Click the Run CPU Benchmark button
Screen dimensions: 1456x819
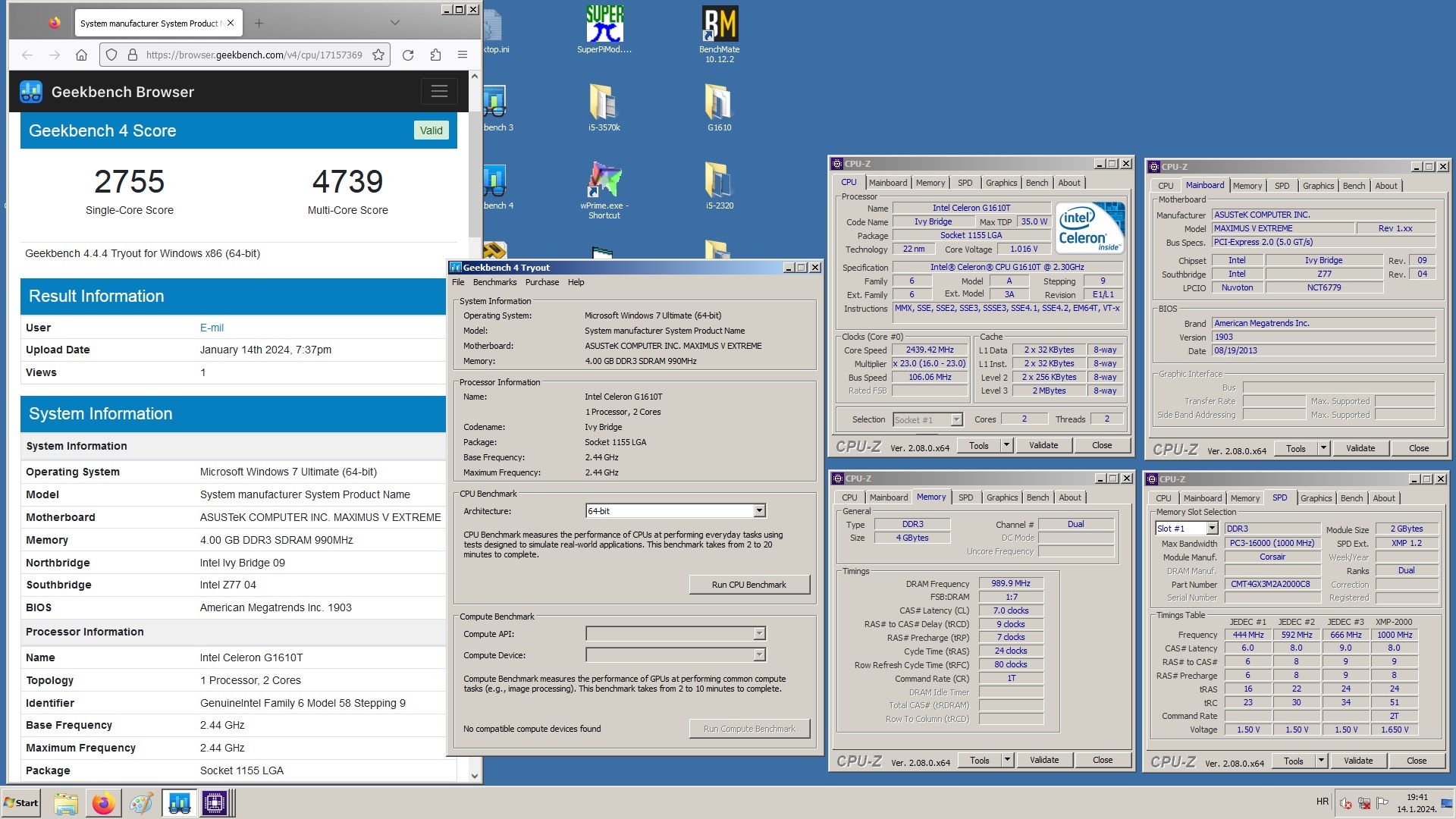pyautogui.click(x=749, y=585)
